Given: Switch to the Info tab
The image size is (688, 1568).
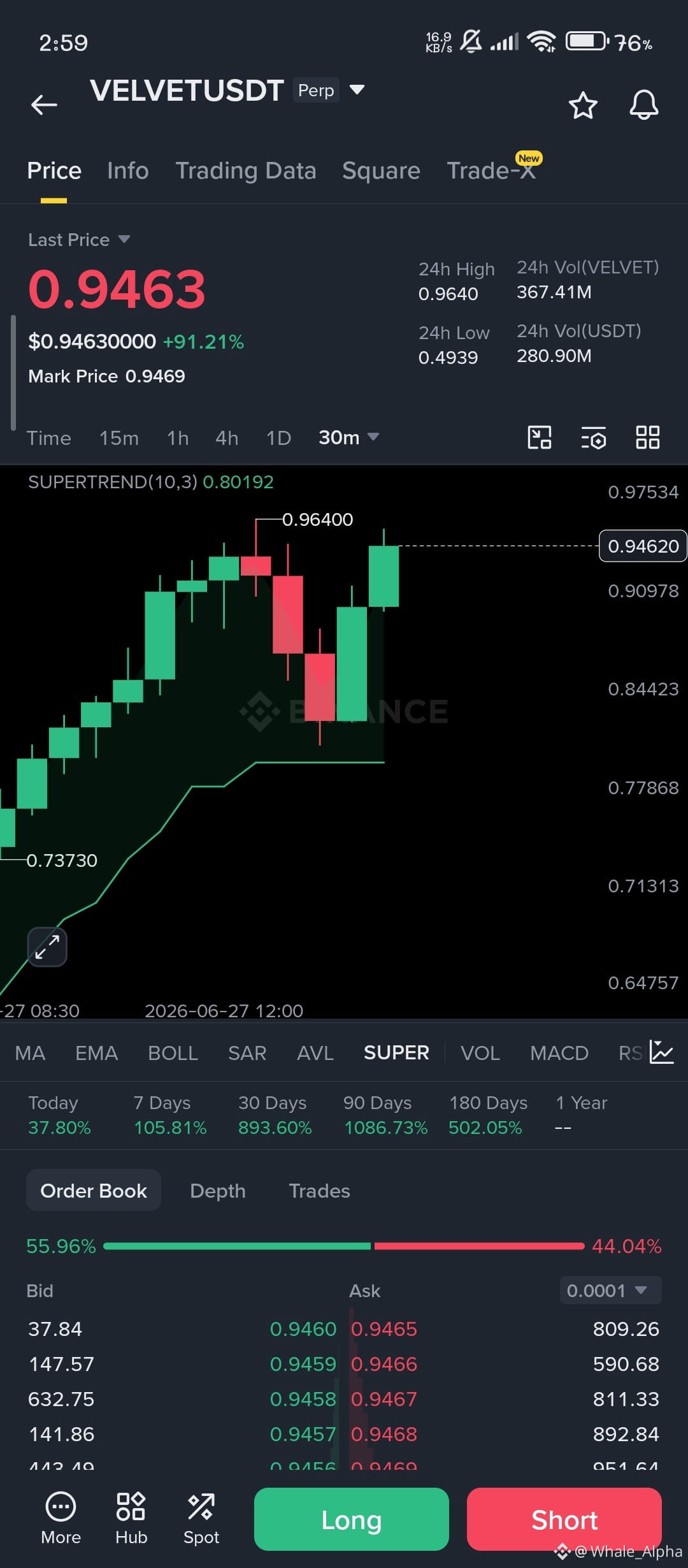Looking at the screenshot, I should point(128,171).
